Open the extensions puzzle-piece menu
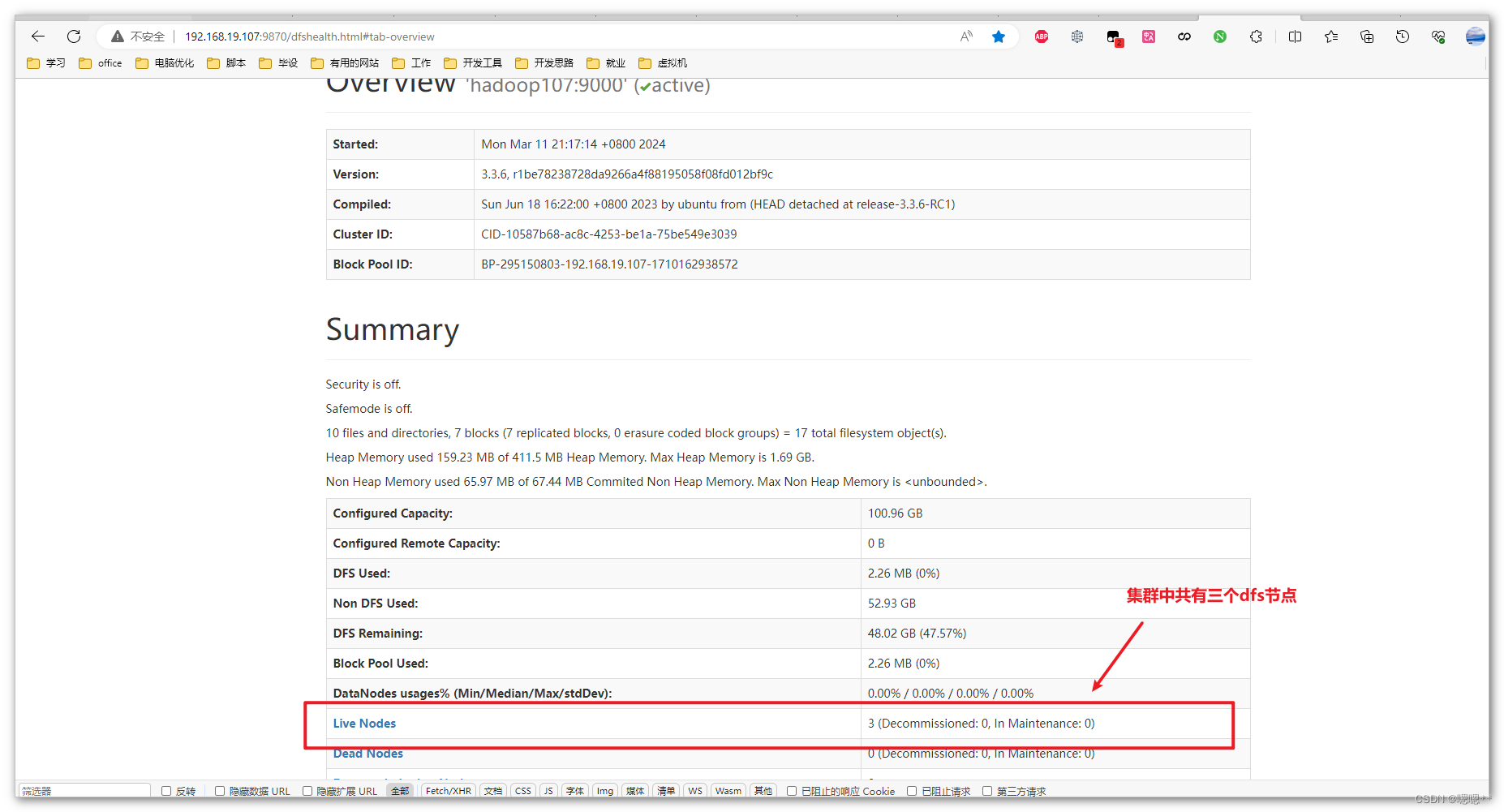Image resolution: width=1504 pixels, height=812 pixels. pos(1256,37)
